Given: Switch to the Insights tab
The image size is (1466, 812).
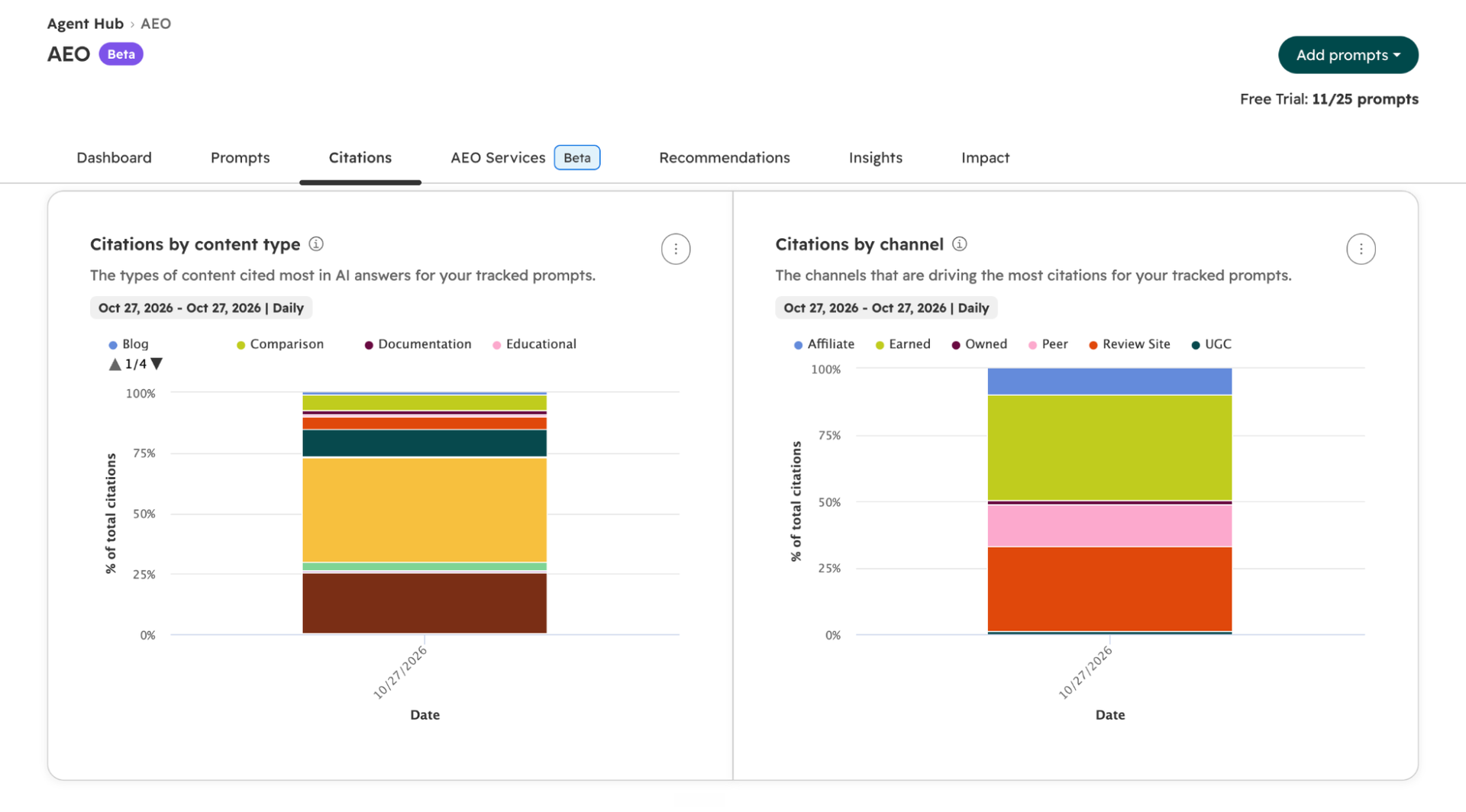Looking at the screenshot, I should [x=875, y=158].
